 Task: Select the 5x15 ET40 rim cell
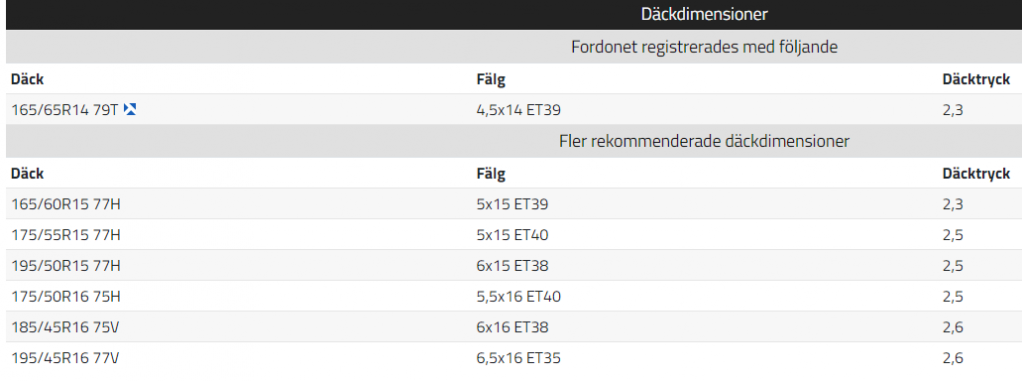point(512,234)
